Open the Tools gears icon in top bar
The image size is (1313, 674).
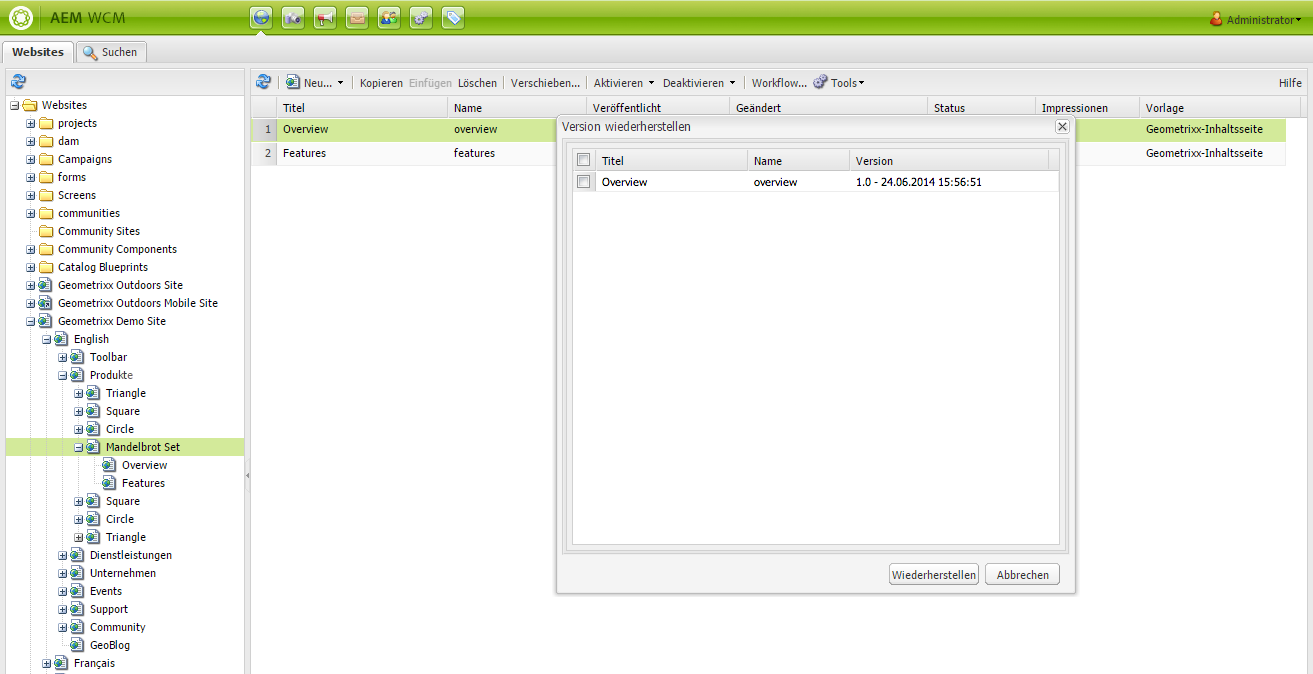point(421,17)
